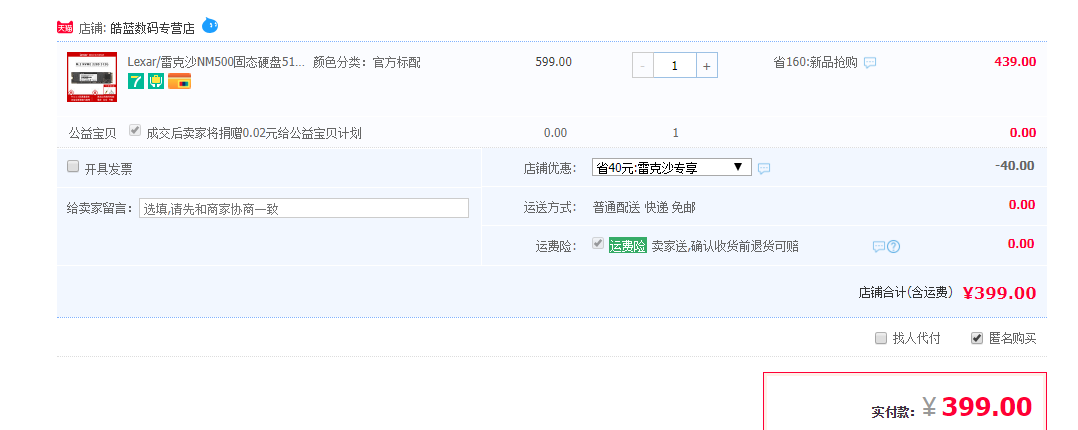This screenshot has width=1078, height=430.
Task: Open info bubble beside 省160:新品抢购
Action: coord(870,63)
